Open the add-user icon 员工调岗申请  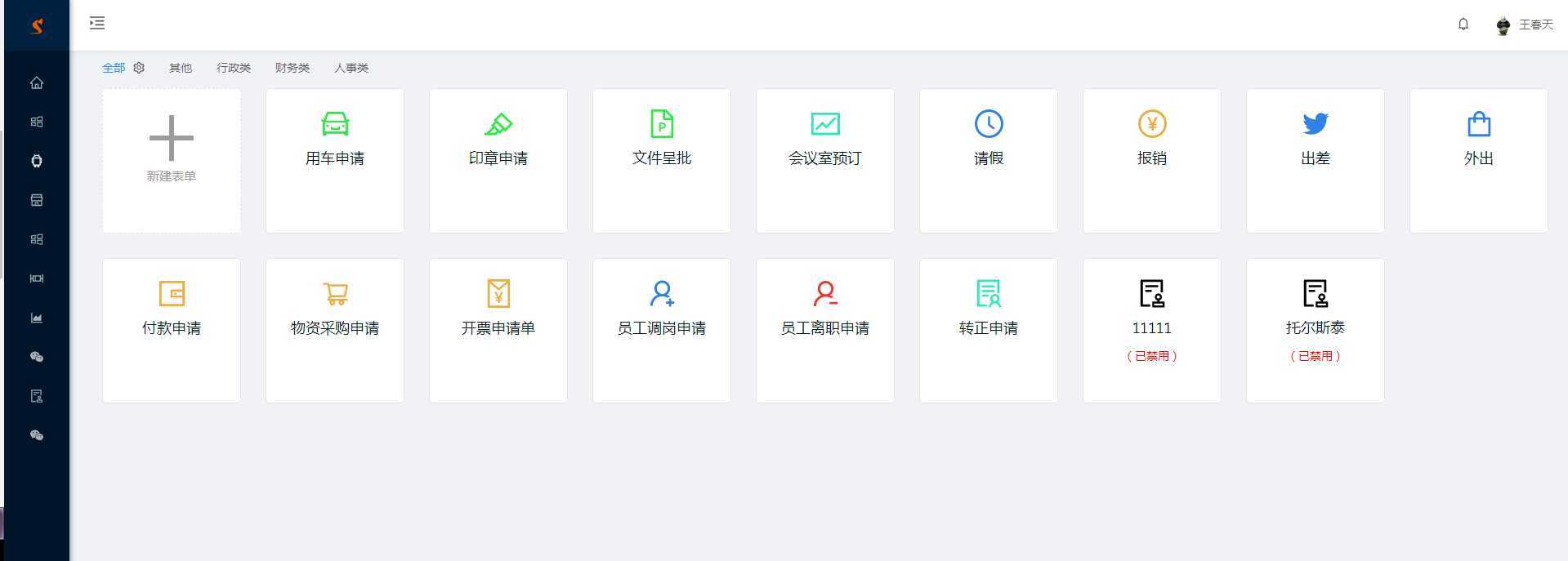(662, 294)
